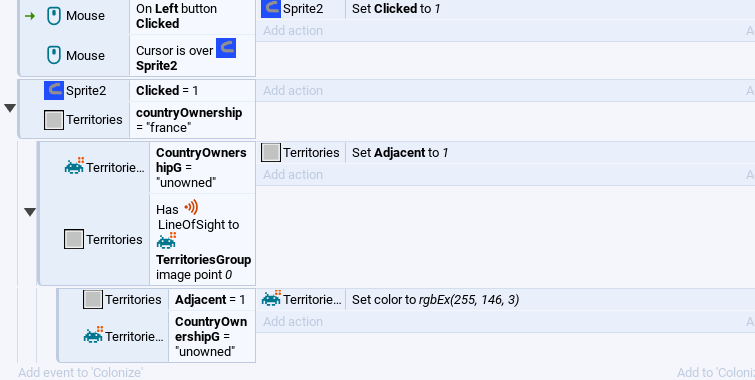
Task: Click the Mouse icon beside 'Cursor is over' condition
Action: pyautogui.click(x=54, y=55)
